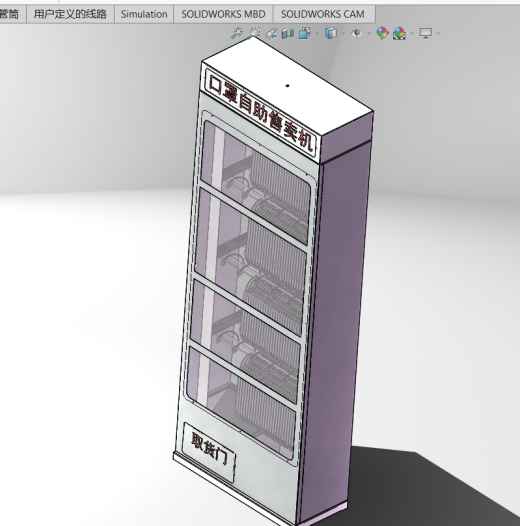Screen dimensions: 520x526
Task: Click the View Settings monitor icon
Action: point(426,33)
